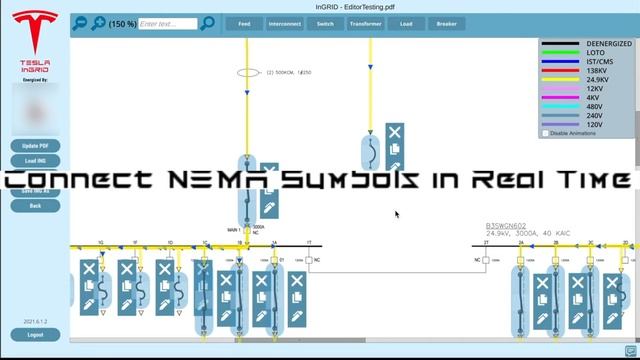
Task: Open the screen icon in the bottom-right corner
Action: [631, 351]
